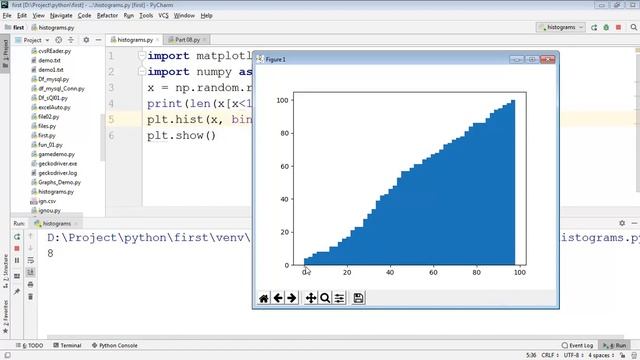The image size is (640, 360).
Task: Select the Pan tool in Figure toolbar
Action: coord(311,298)
